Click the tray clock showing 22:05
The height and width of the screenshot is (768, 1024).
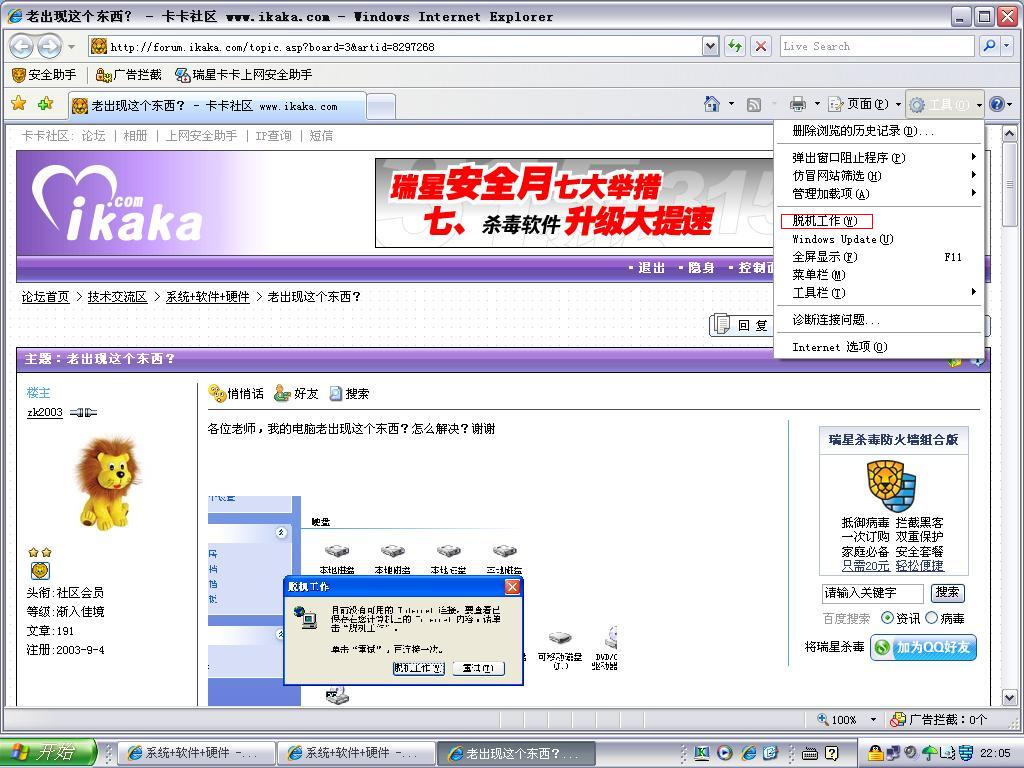click(995, 753)
